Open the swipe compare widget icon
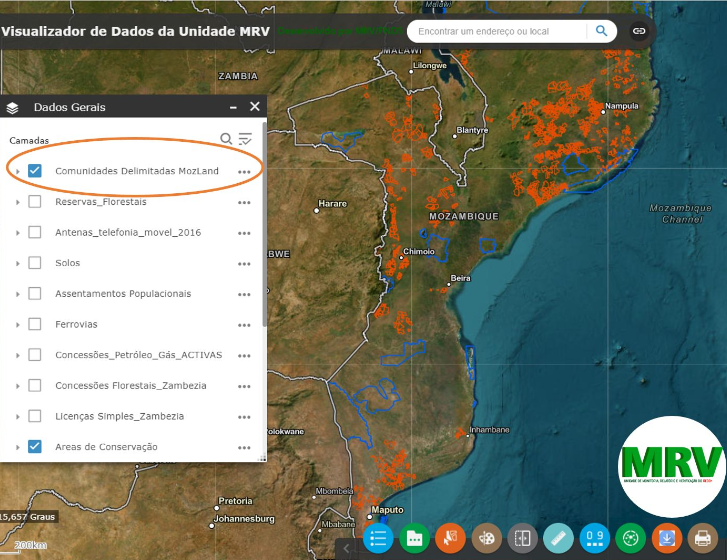 point(522,537)
